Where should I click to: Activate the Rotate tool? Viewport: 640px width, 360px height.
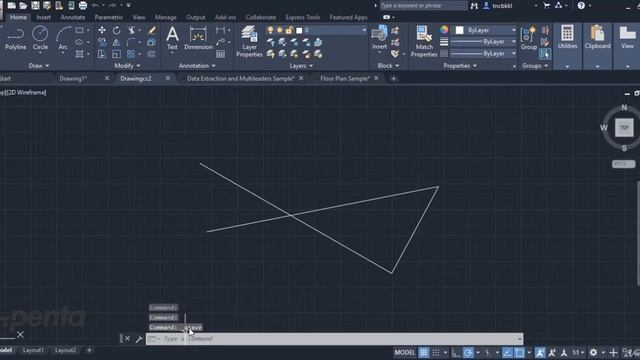116,30
